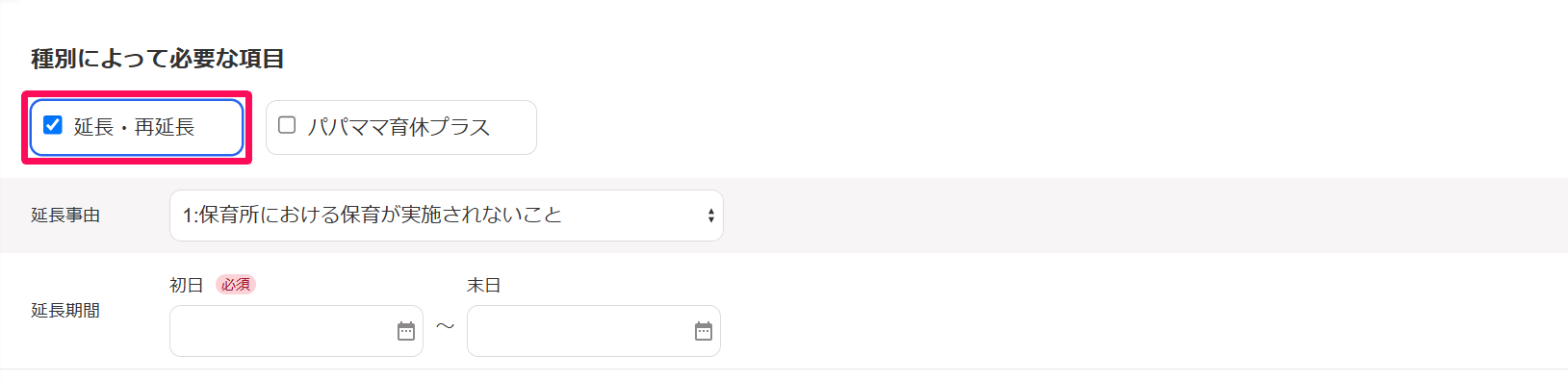Toggle the option via the 延長・再延長 label text
This screenshot has width=1568, height=382.
[x=134, y=127]
